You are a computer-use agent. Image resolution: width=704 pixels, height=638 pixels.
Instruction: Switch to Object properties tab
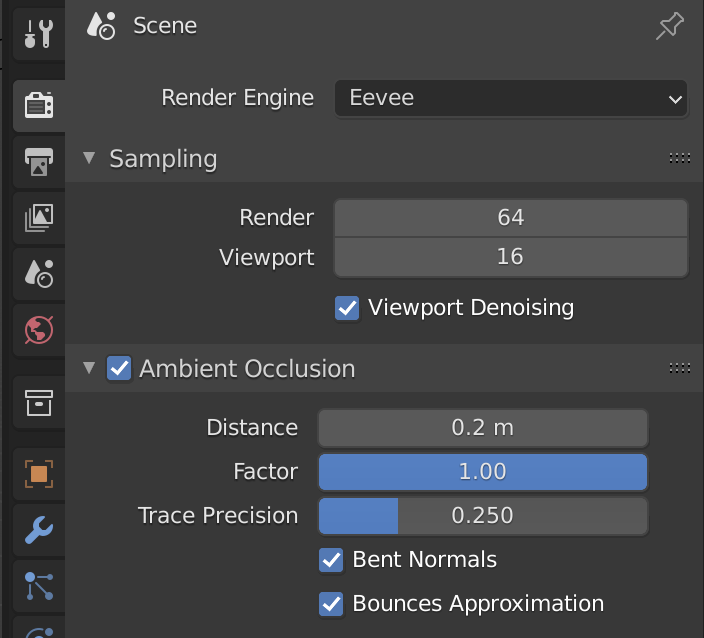[39, 474]
